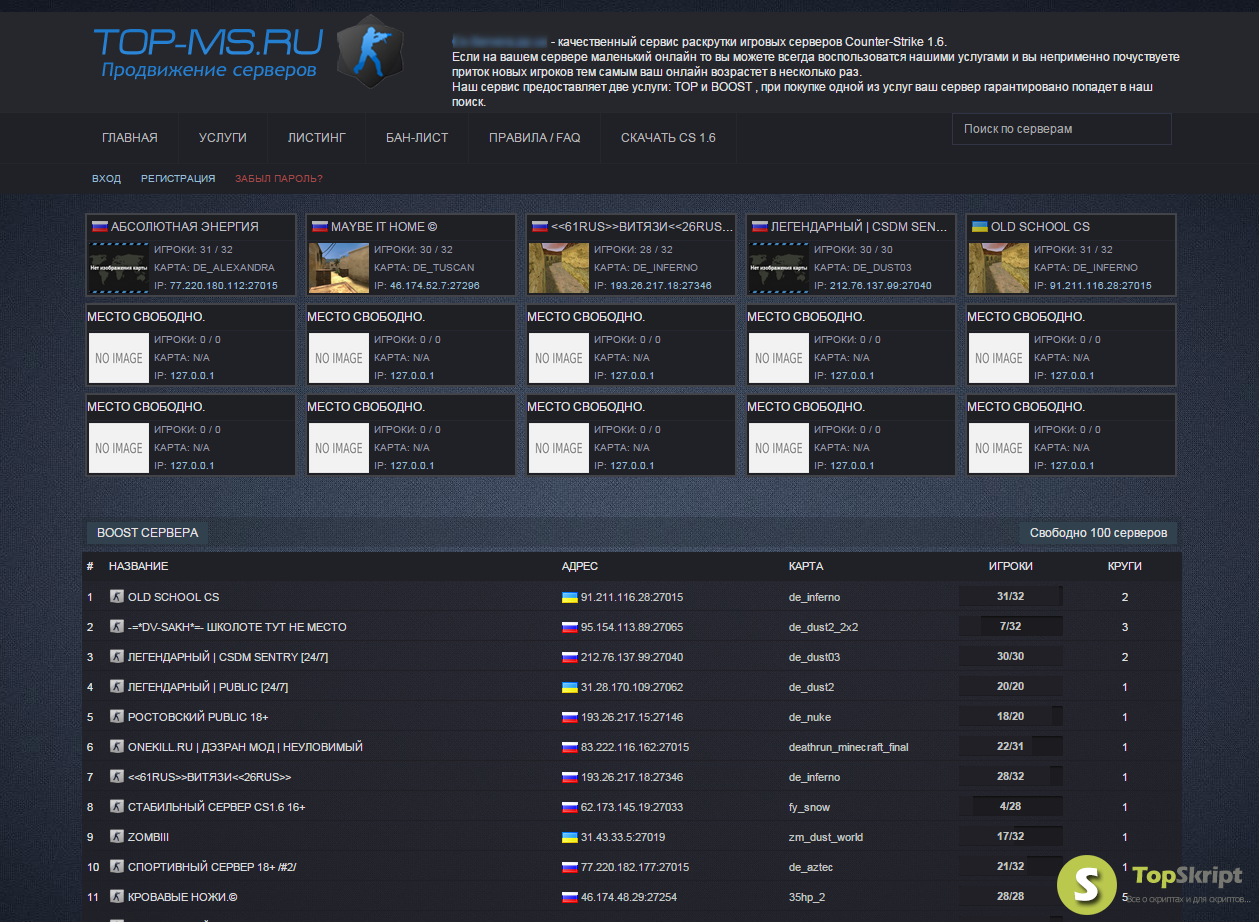This screenshot has height=922, width=1259.
Task: Open the БАН-ЛИСТ page
Action: (x=417, y=138)
